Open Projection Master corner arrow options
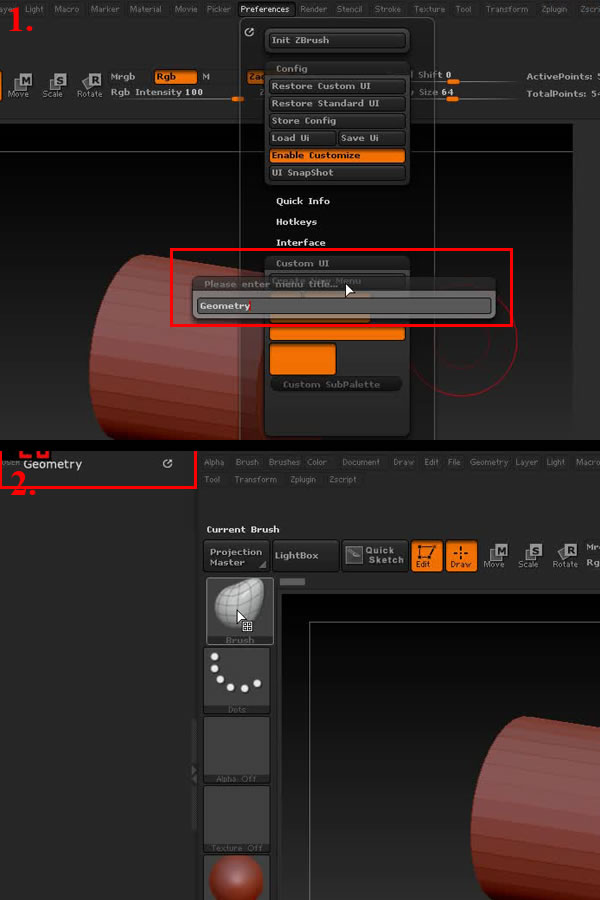 tap(262, 565)
